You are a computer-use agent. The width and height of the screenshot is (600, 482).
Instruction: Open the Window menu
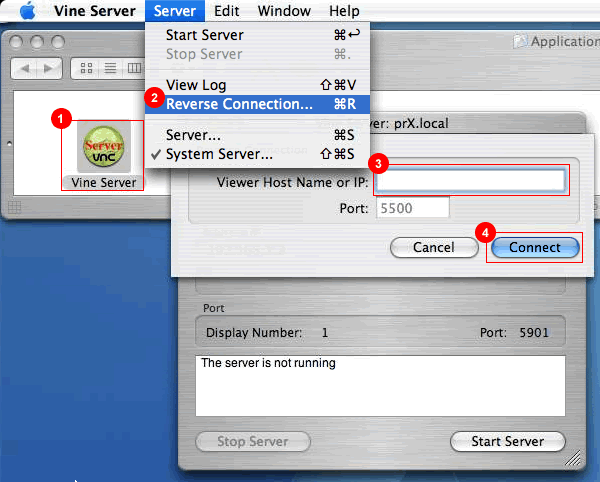tap(284, 11)
